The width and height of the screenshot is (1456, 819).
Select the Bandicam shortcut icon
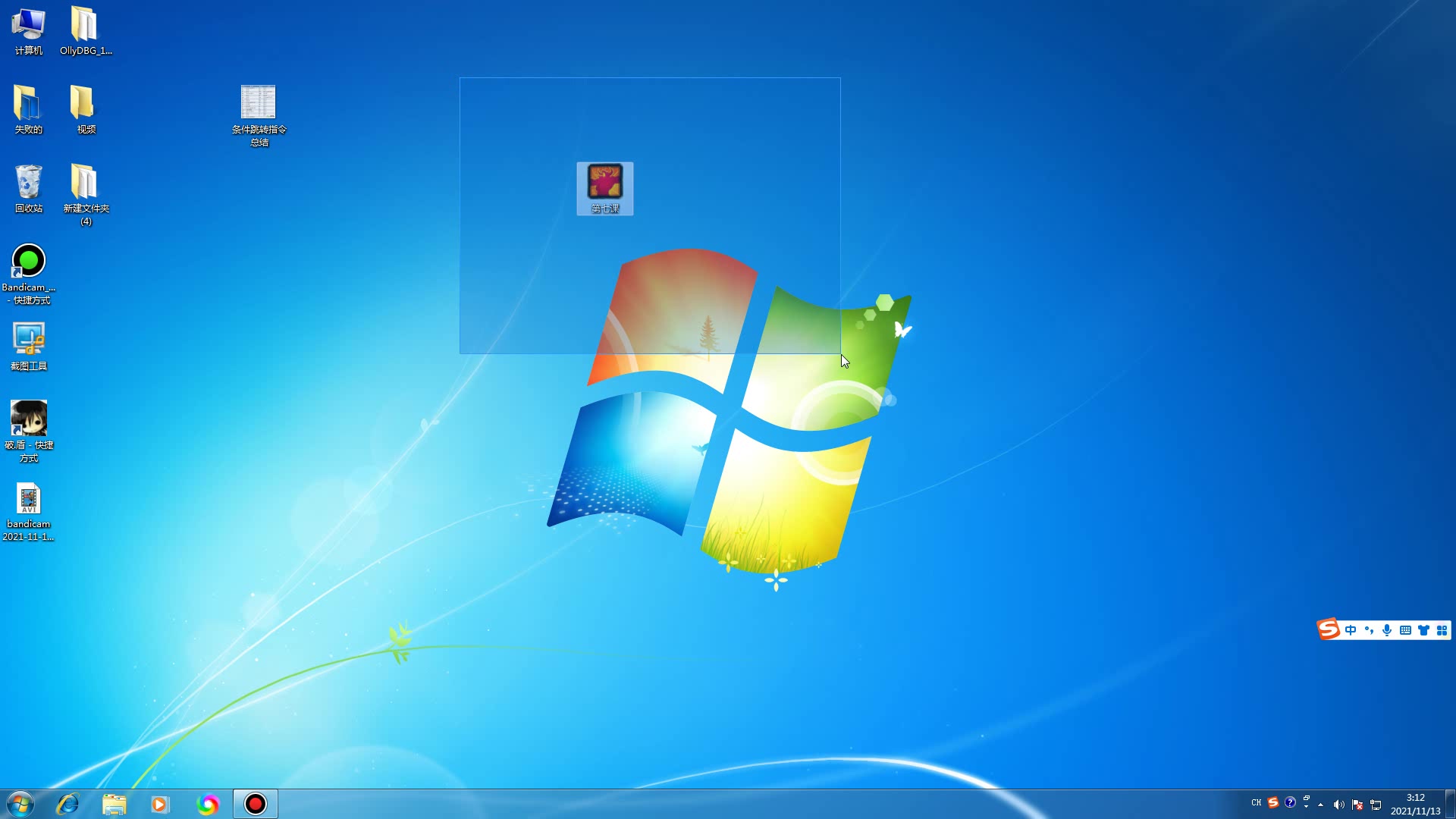(29, 274)
